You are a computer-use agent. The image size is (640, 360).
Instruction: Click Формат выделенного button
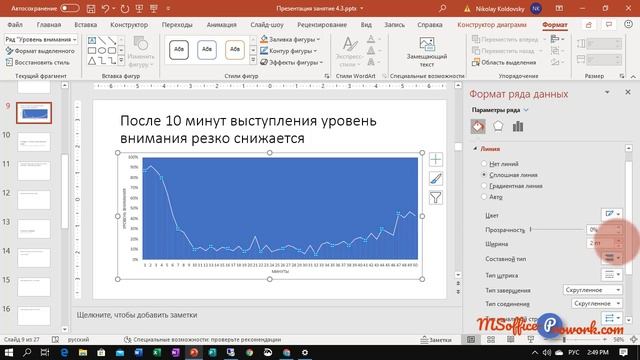pos(40,51)
